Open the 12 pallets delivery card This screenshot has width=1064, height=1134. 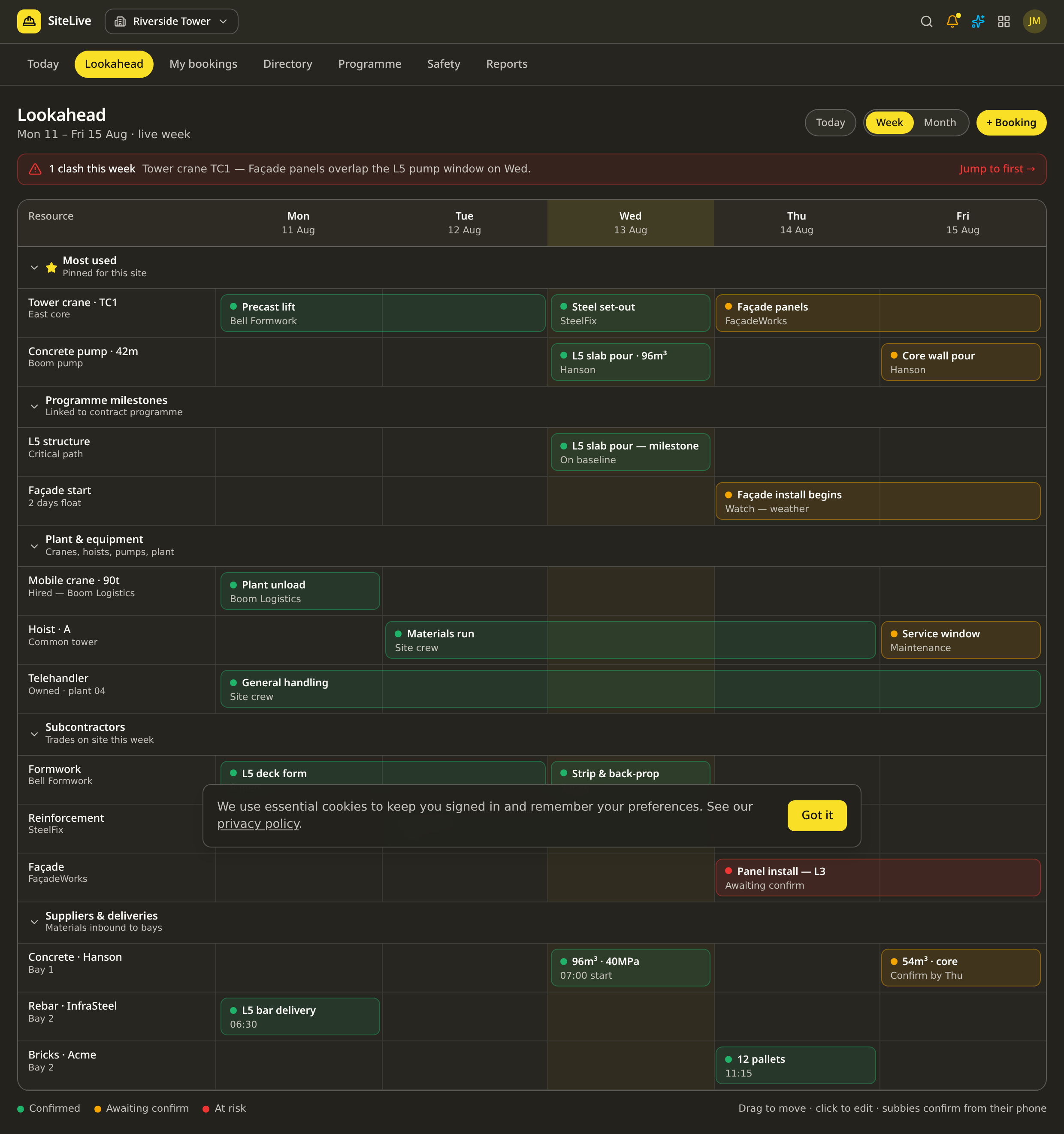click(796, 1065)
